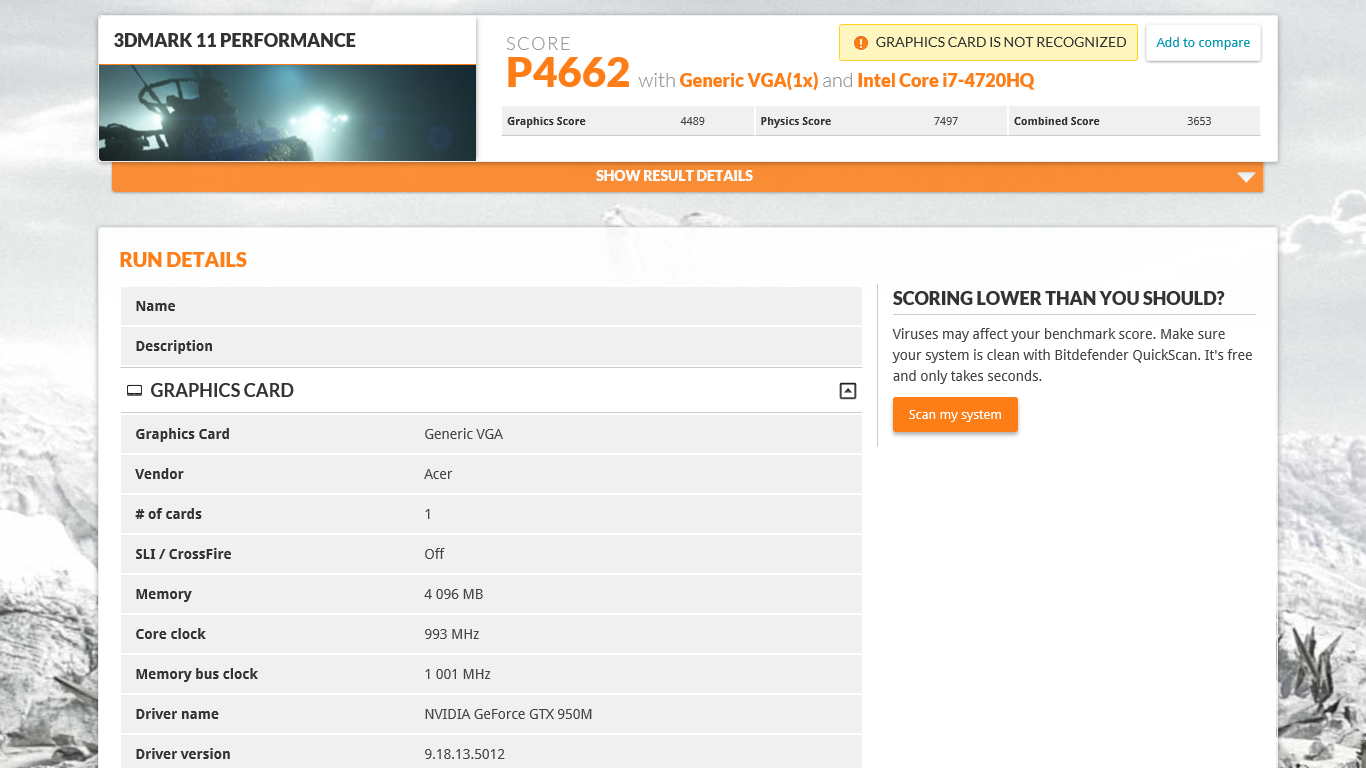1366x768 pixels.
Task: Click the Add to compare button
Action: point(1203,43)
